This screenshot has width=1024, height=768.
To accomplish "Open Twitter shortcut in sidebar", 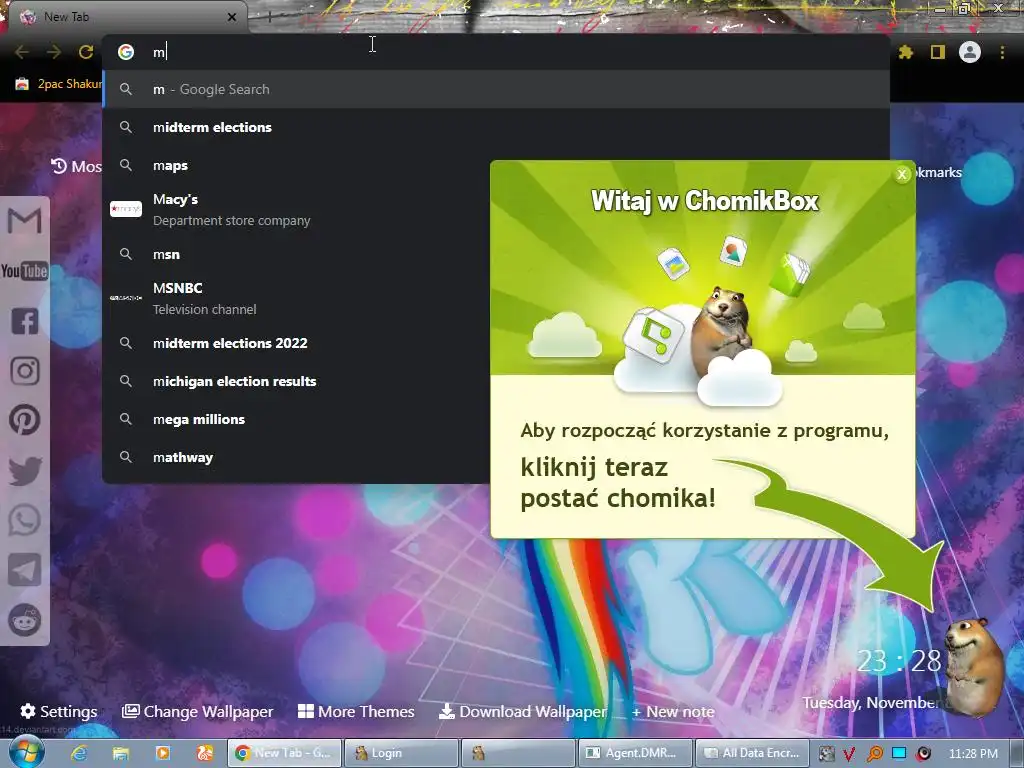I will point(25,470).
